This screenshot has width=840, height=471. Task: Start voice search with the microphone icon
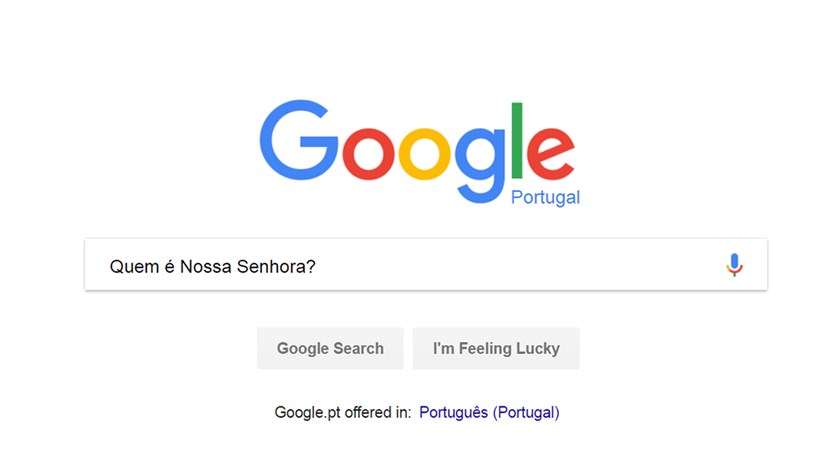click(734, 265)
